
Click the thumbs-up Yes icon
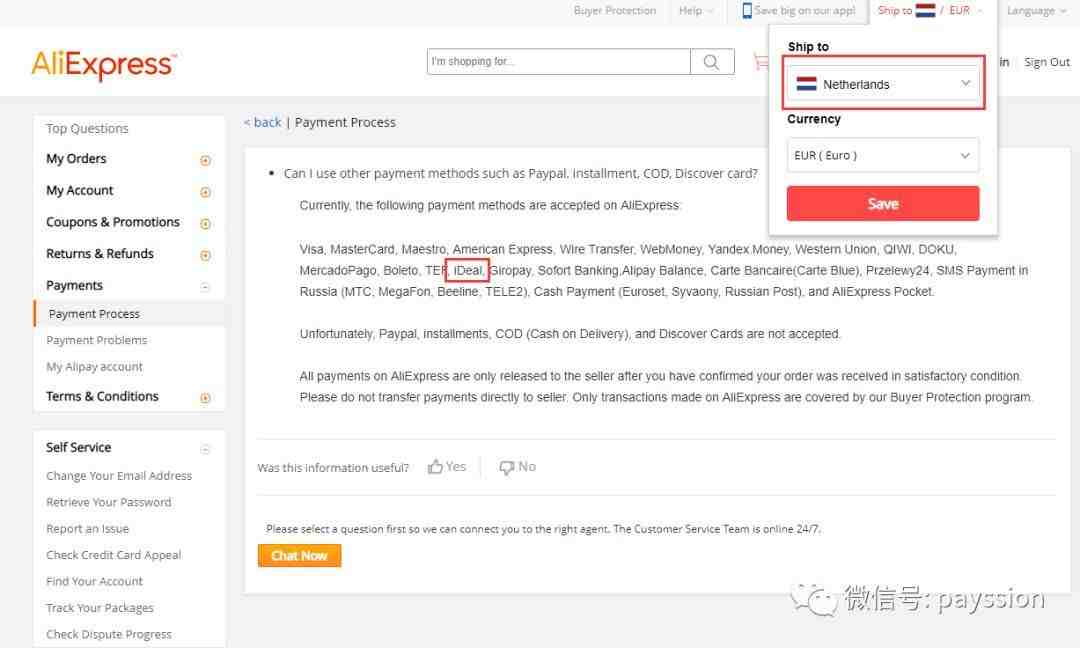tap(436, 467)
